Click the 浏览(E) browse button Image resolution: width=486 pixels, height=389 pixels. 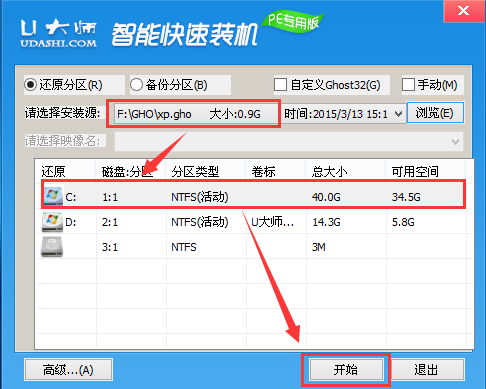click(435, 113)
